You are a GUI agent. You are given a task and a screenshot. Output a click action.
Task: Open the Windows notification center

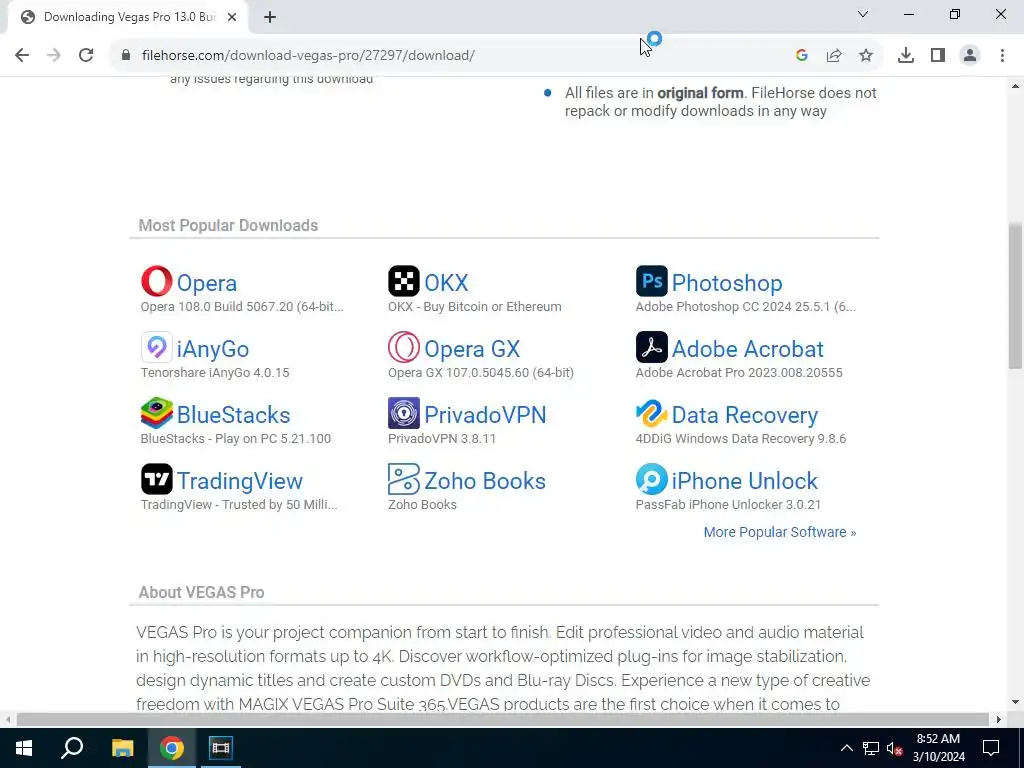(x=991, y=748)
